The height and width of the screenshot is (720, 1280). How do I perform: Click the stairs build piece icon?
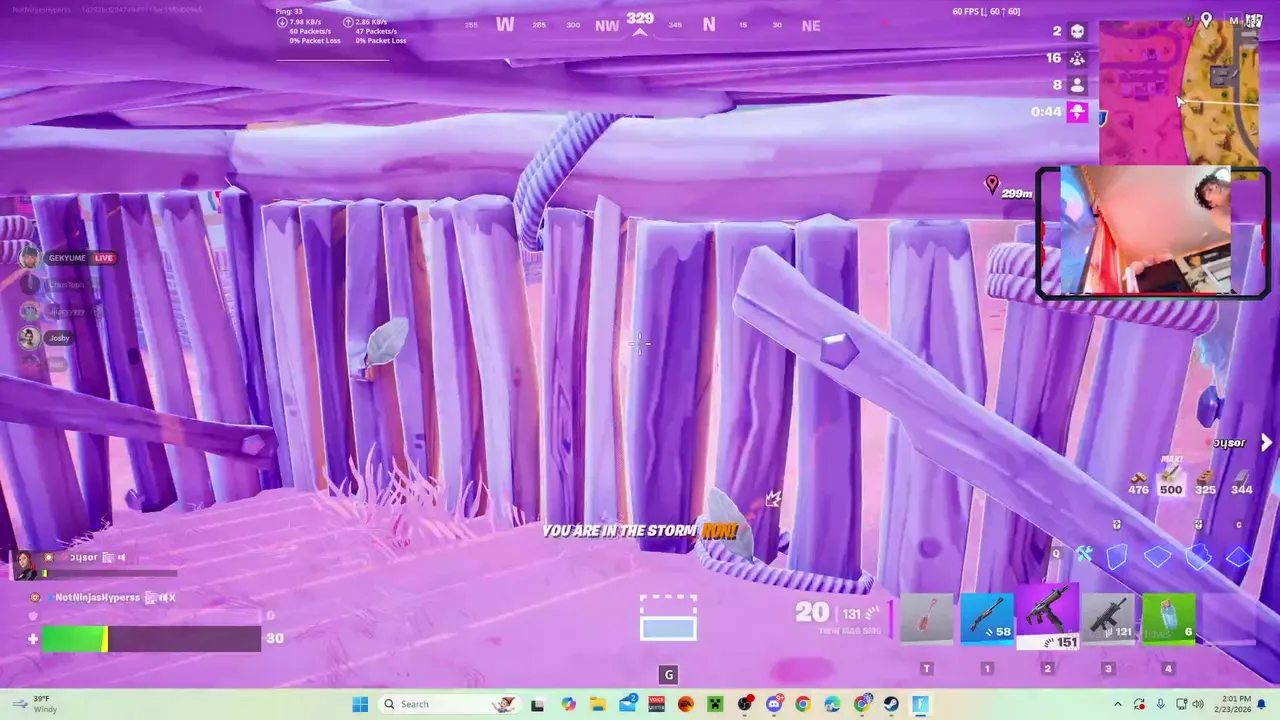pyautogui.click(x=1198, y=556)
